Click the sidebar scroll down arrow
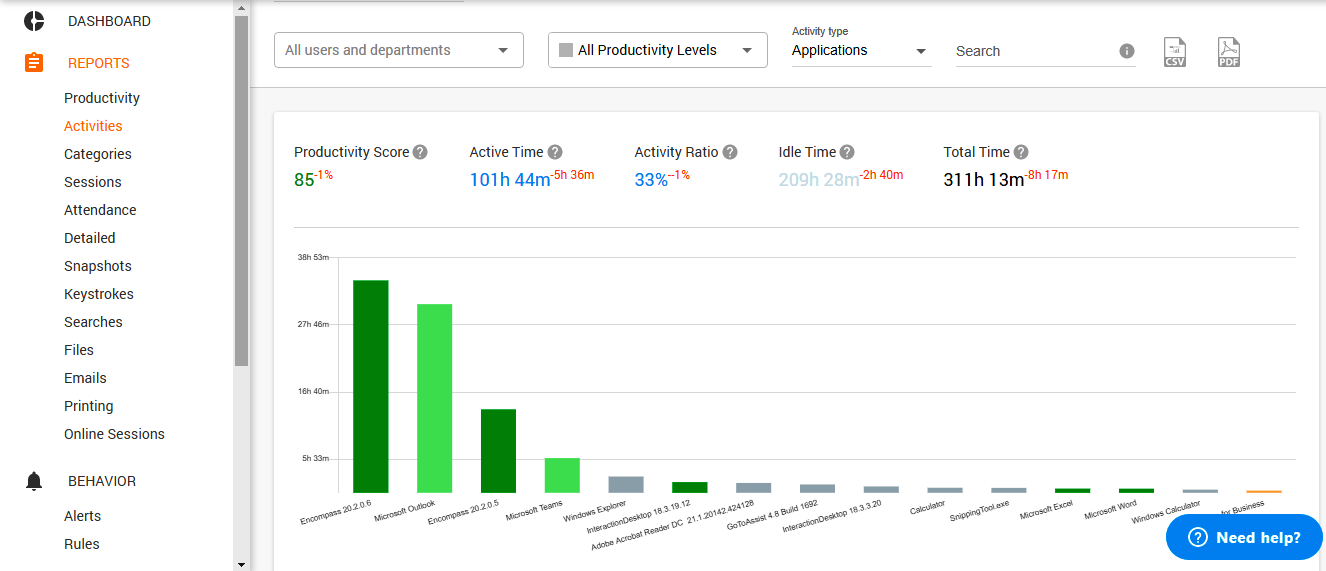The image size is (1326, 571). click(x=241, y=564)
